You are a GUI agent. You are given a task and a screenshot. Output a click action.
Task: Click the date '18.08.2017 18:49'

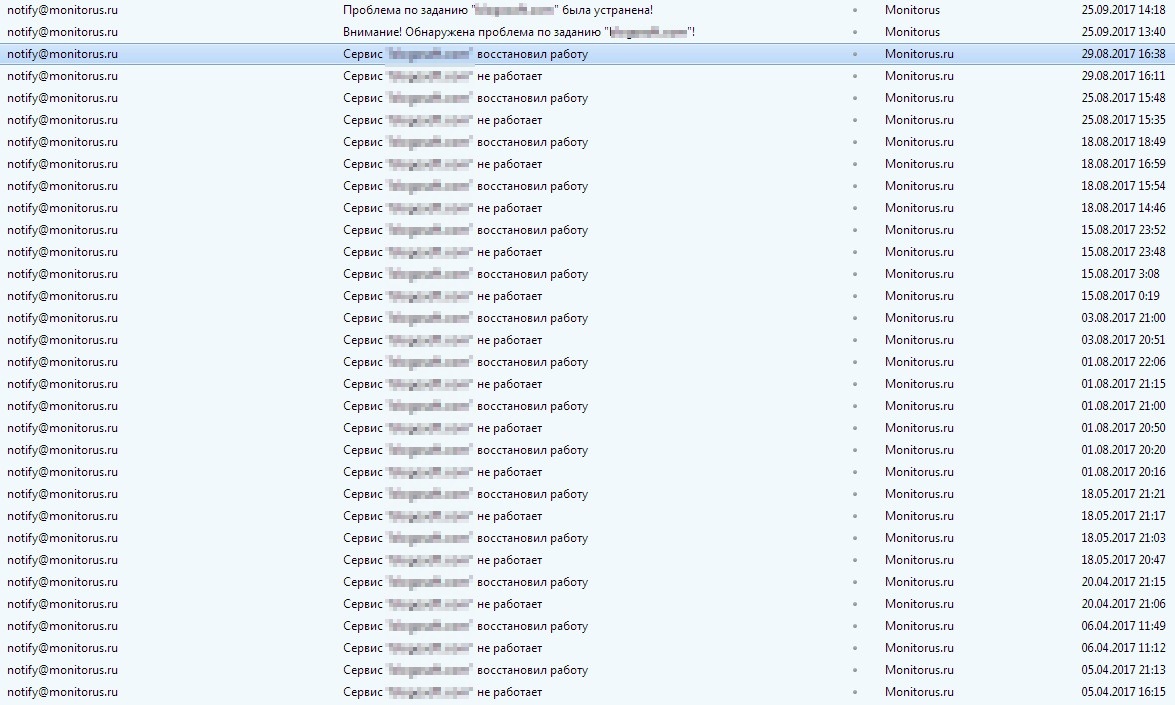click(1123, 142)
